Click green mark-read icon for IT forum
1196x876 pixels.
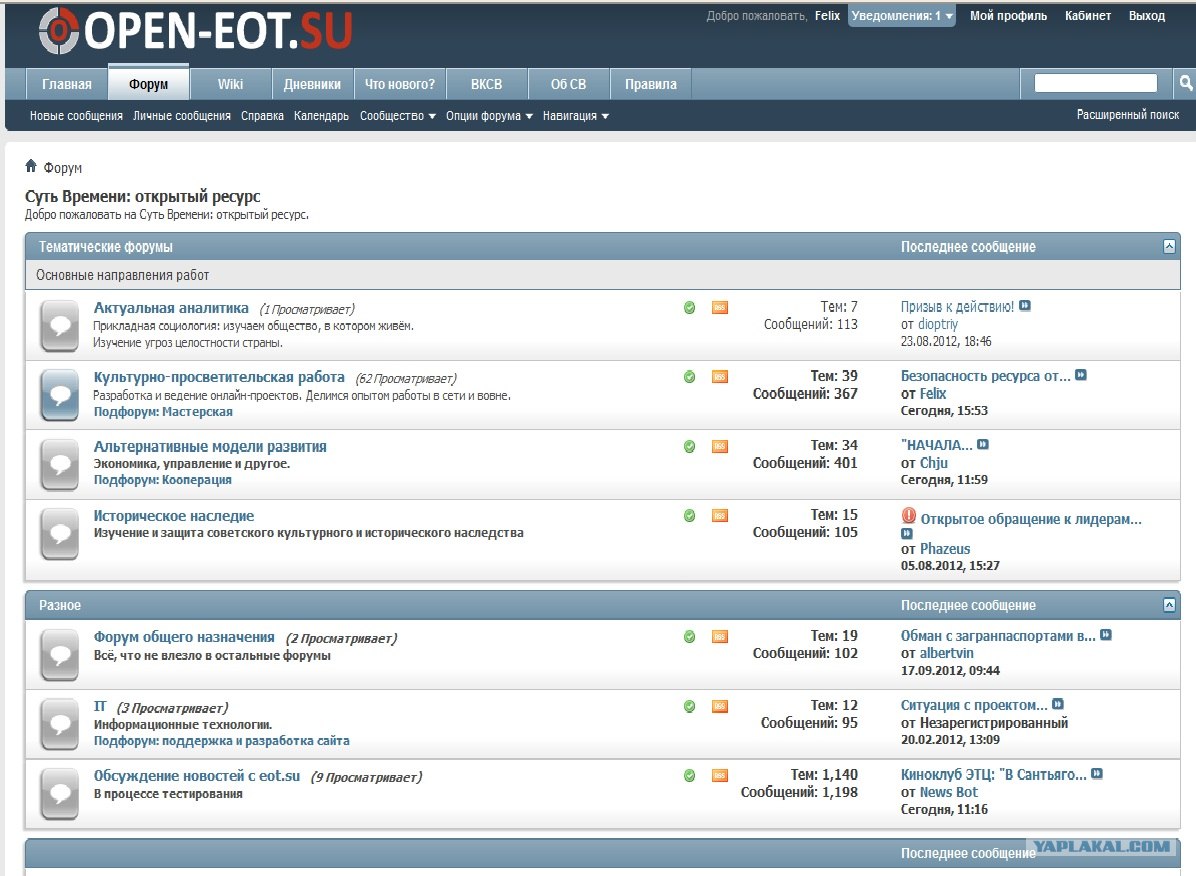pyautogui.click(x=689, y=706)
